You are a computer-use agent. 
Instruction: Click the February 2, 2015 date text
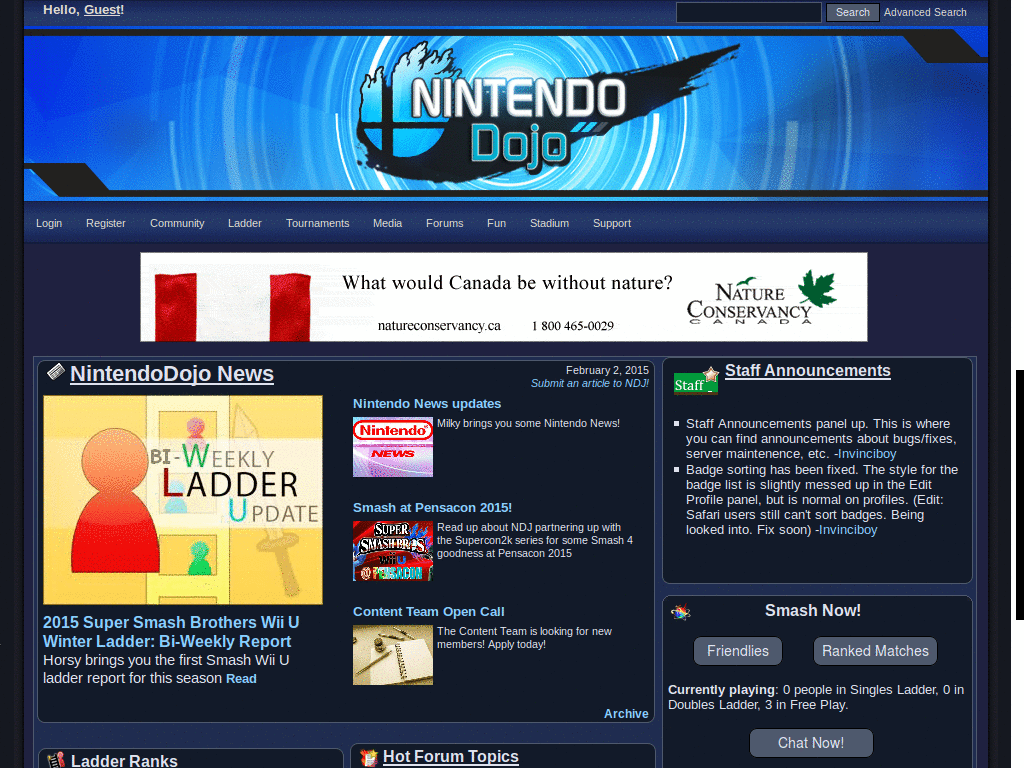tap(607, 370)
